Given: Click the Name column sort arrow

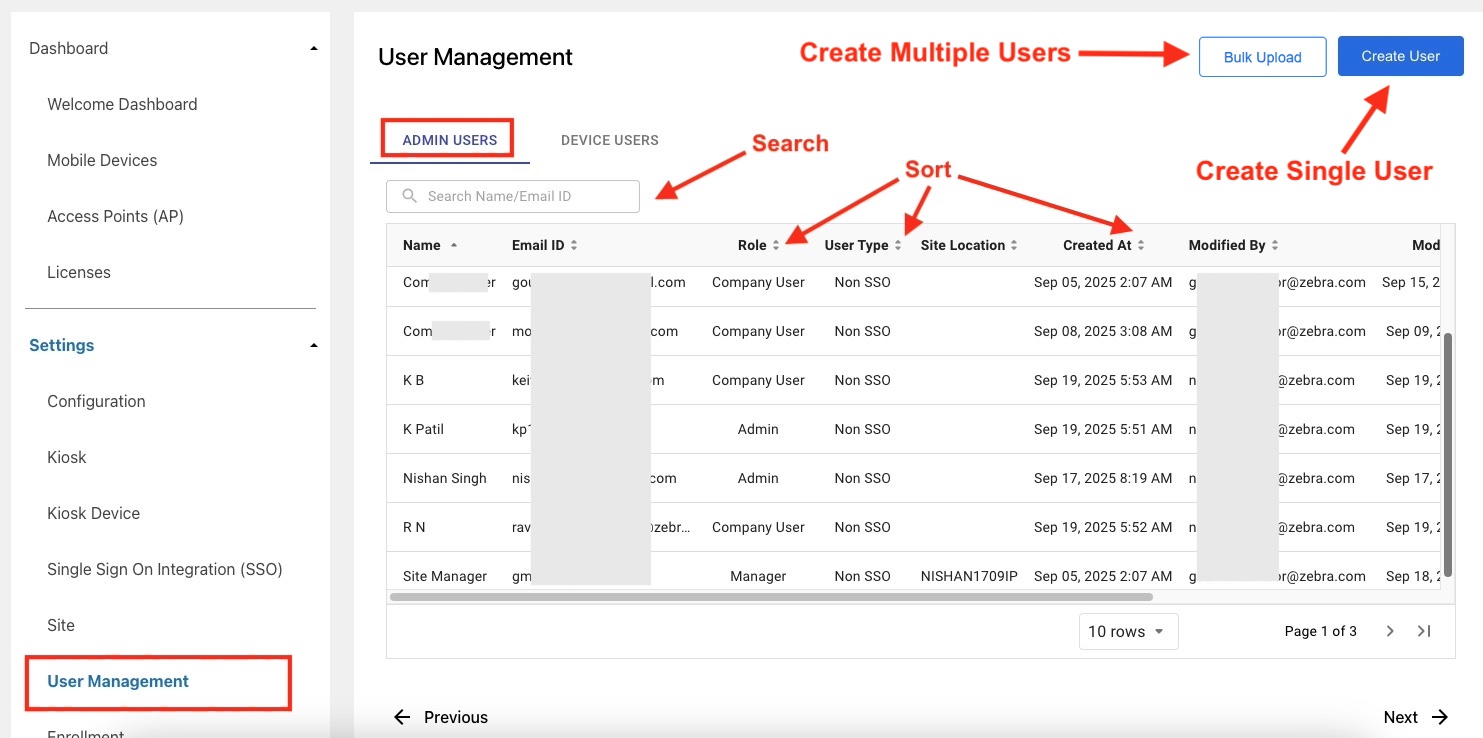Looking at the screenshot, I should point(454,245).
